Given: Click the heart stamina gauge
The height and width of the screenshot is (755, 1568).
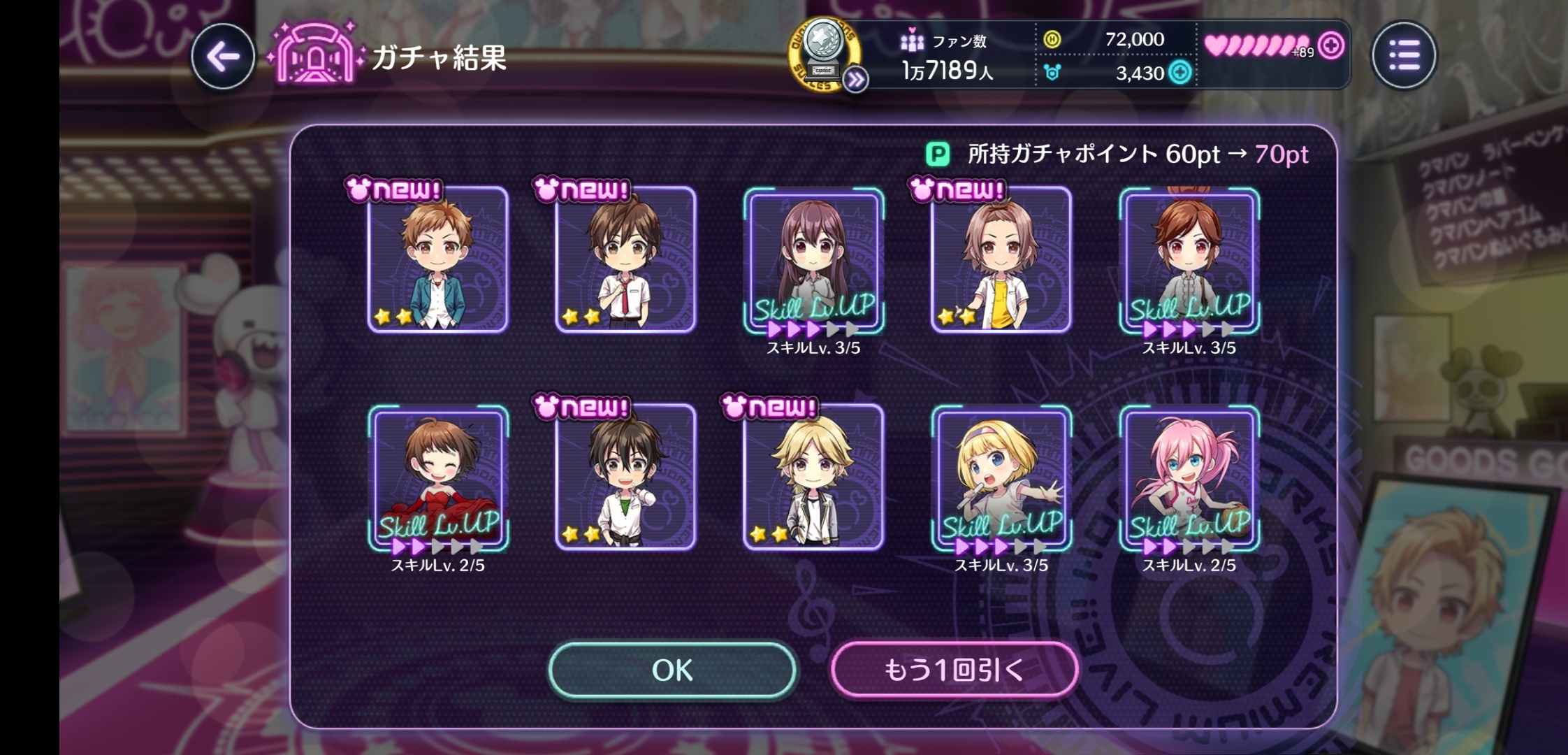Looking at the screenshot, I should (1257, 46).
